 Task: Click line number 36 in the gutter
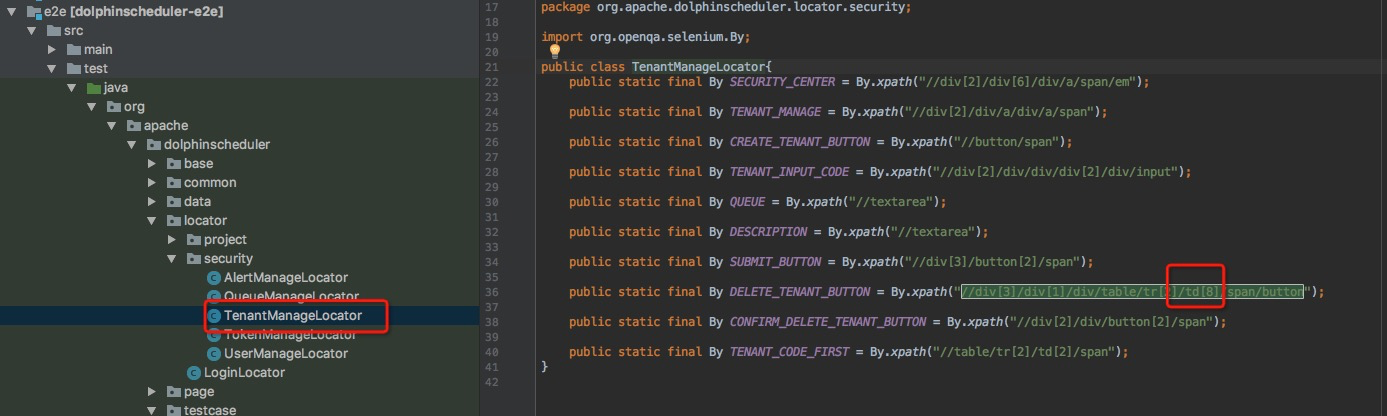(490, 292)
